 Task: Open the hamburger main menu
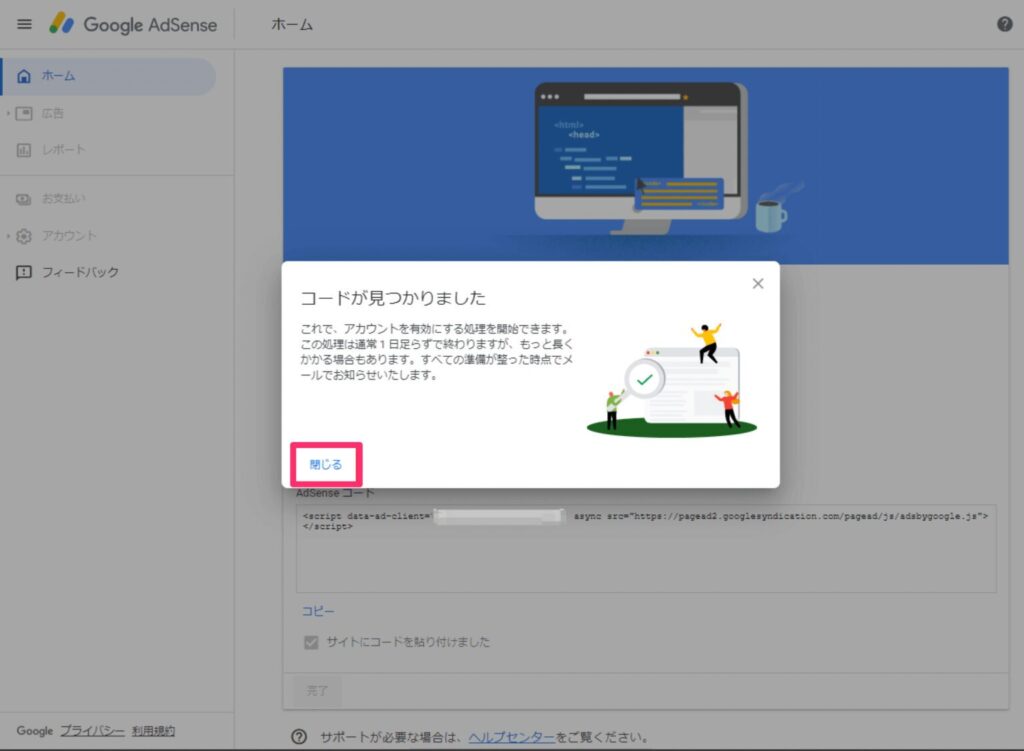coord(24,24)
